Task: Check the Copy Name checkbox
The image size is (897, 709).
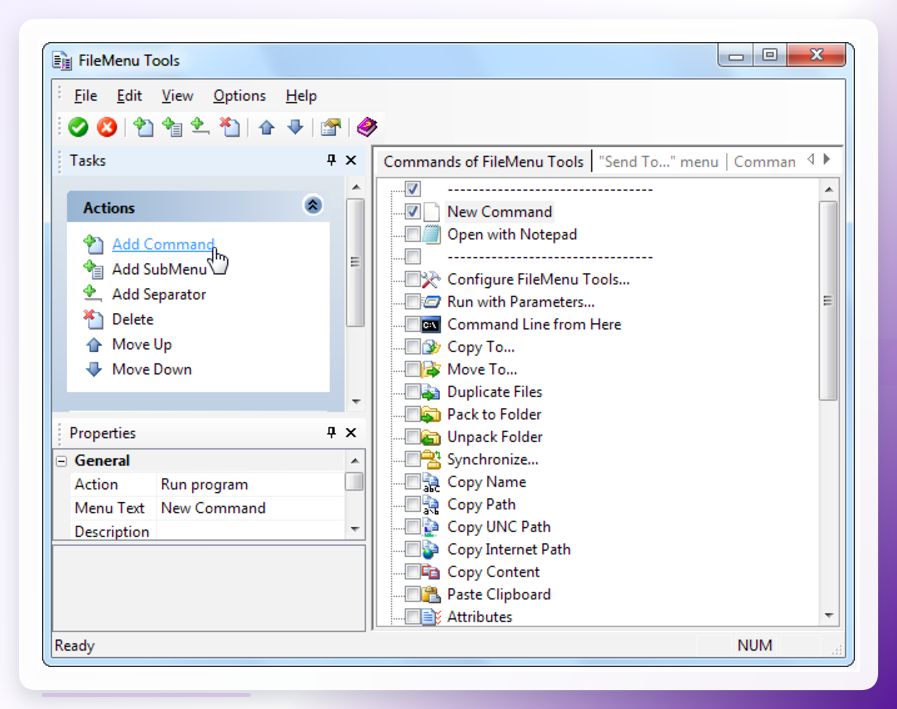Action: click(412, 482)
